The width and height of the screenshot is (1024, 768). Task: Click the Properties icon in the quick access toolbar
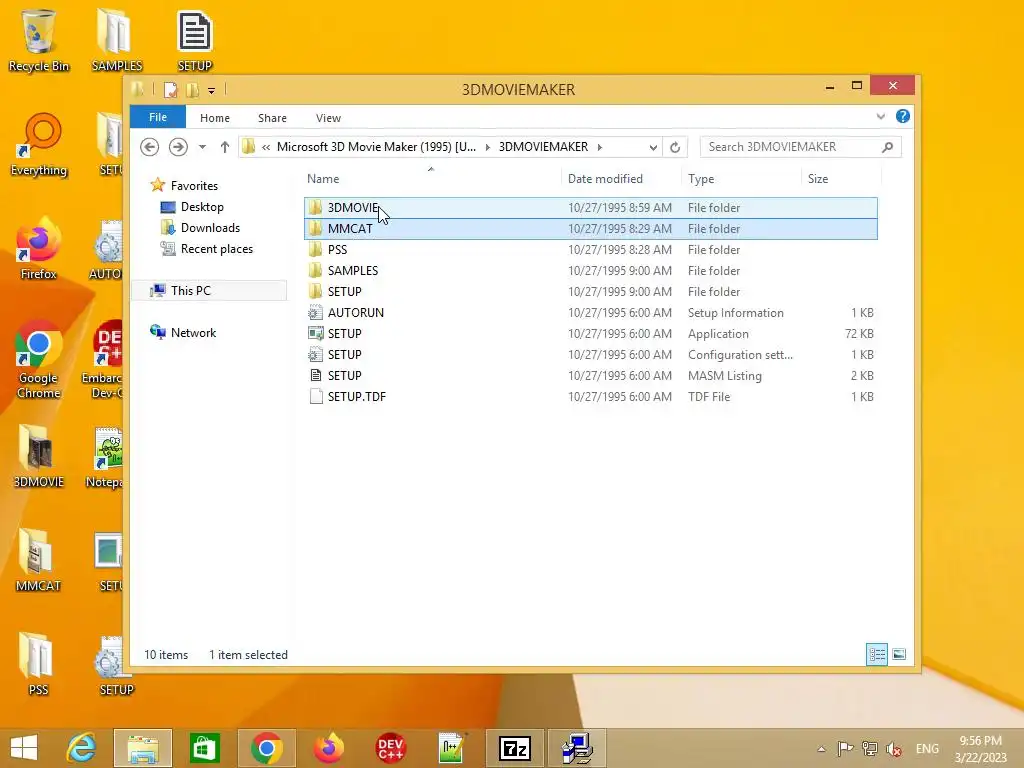click(x=170, y=89)
